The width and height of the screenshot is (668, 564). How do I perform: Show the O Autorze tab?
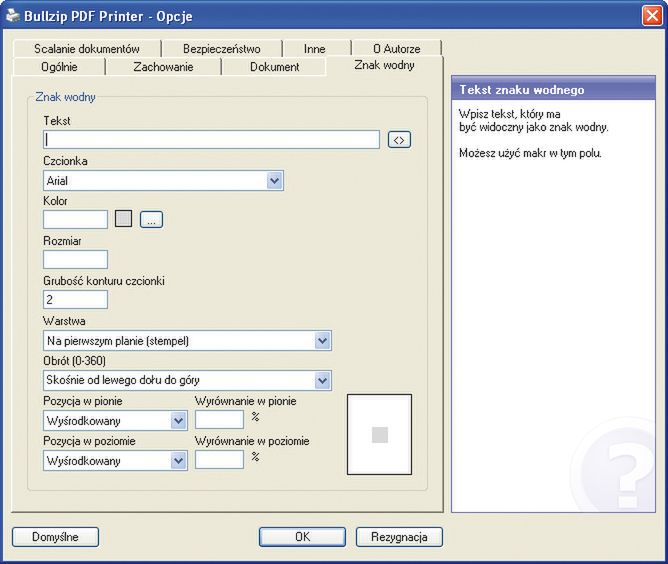[397, 49]
